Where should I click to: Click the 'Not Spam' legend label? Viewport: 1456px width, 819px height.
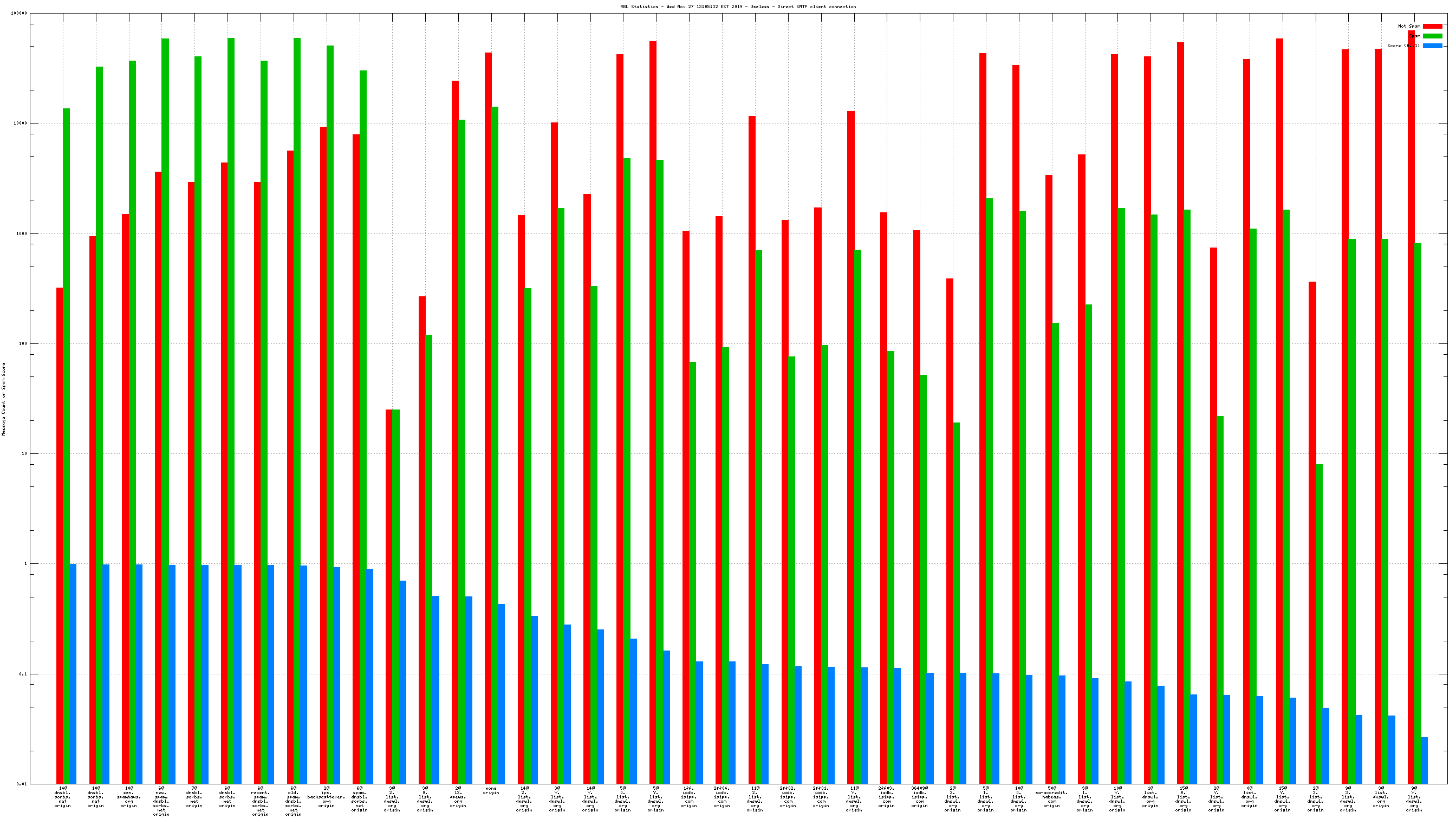1408,26
